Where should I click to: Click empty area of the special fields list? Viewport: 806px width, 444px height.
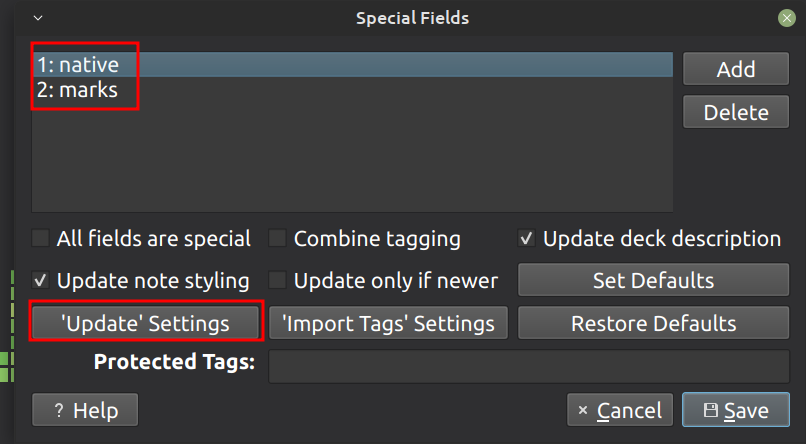pos(350,160)
